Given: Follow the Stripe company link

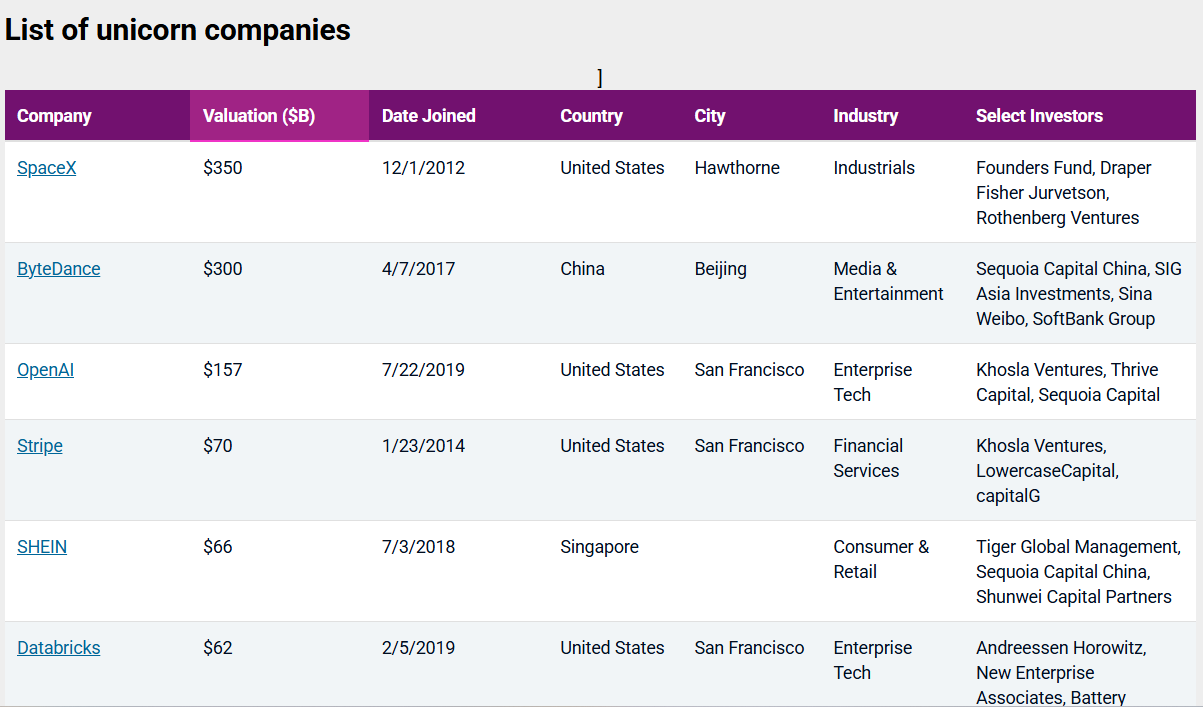Looking at the screenshot, I should coord(39,446).
